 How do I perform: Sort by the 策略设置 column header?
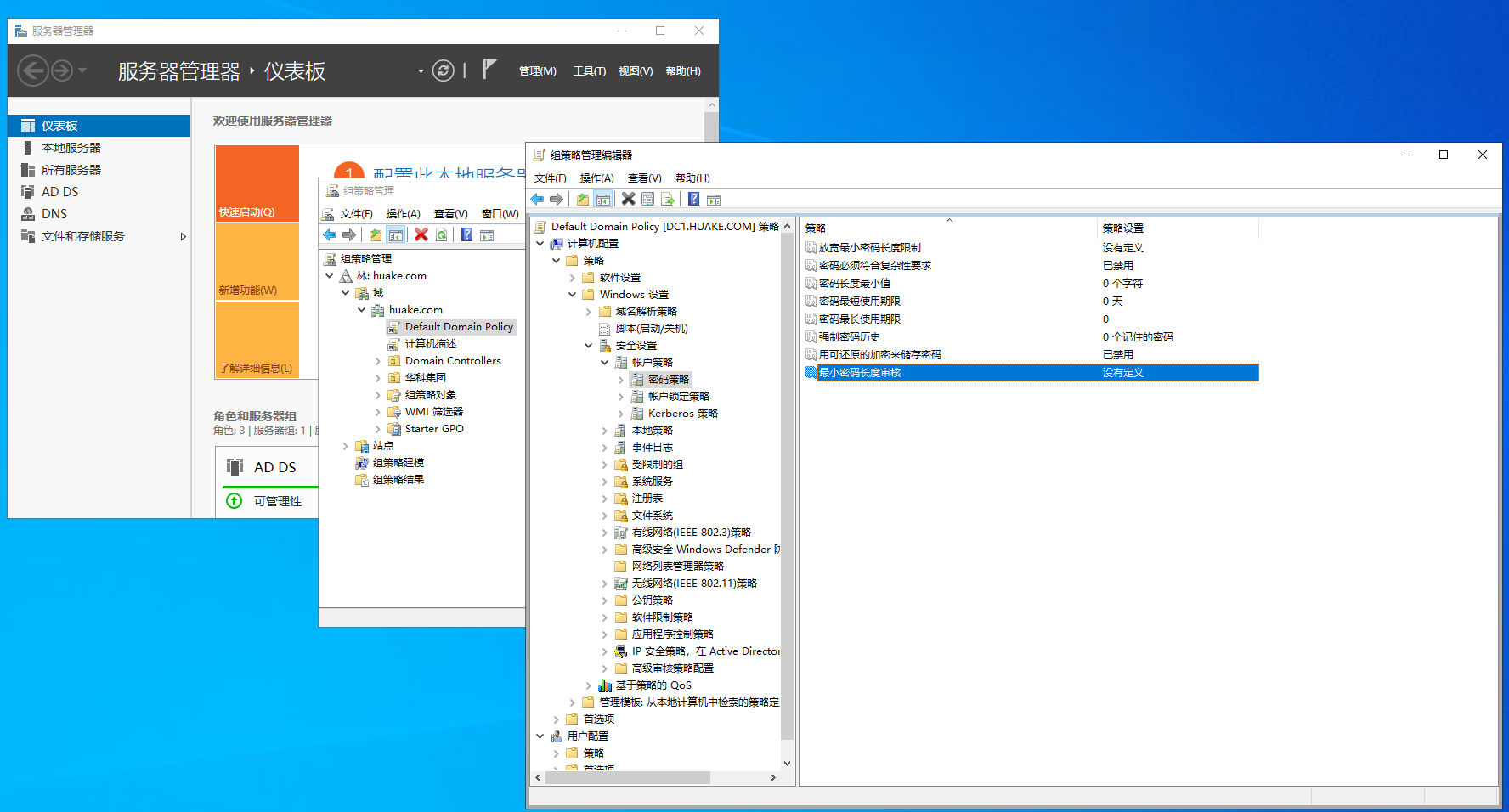coord(1178,228)
